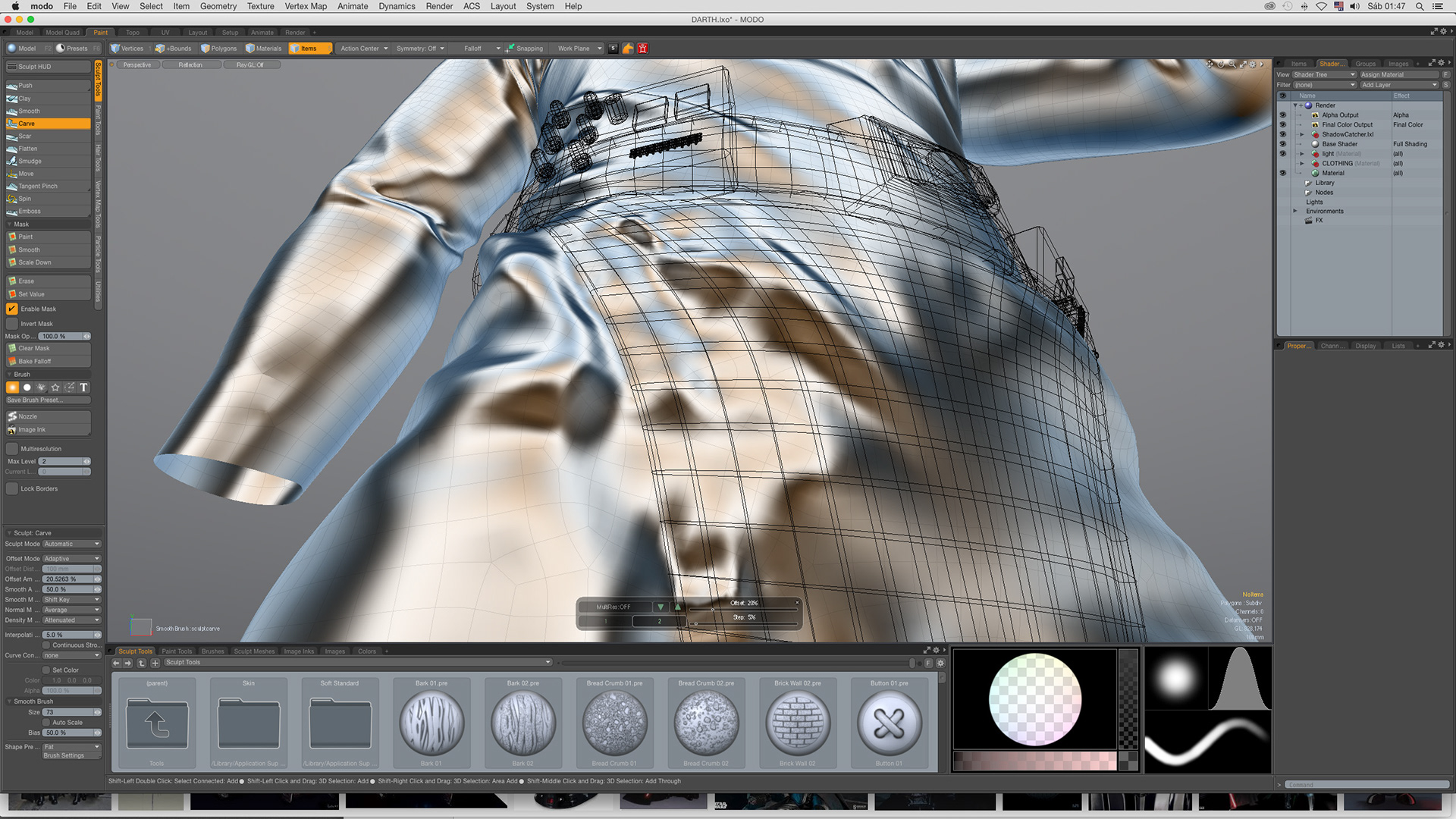Open the Groups panel tab
This screenshot has width=1456, height=819.
(1366, 64)
